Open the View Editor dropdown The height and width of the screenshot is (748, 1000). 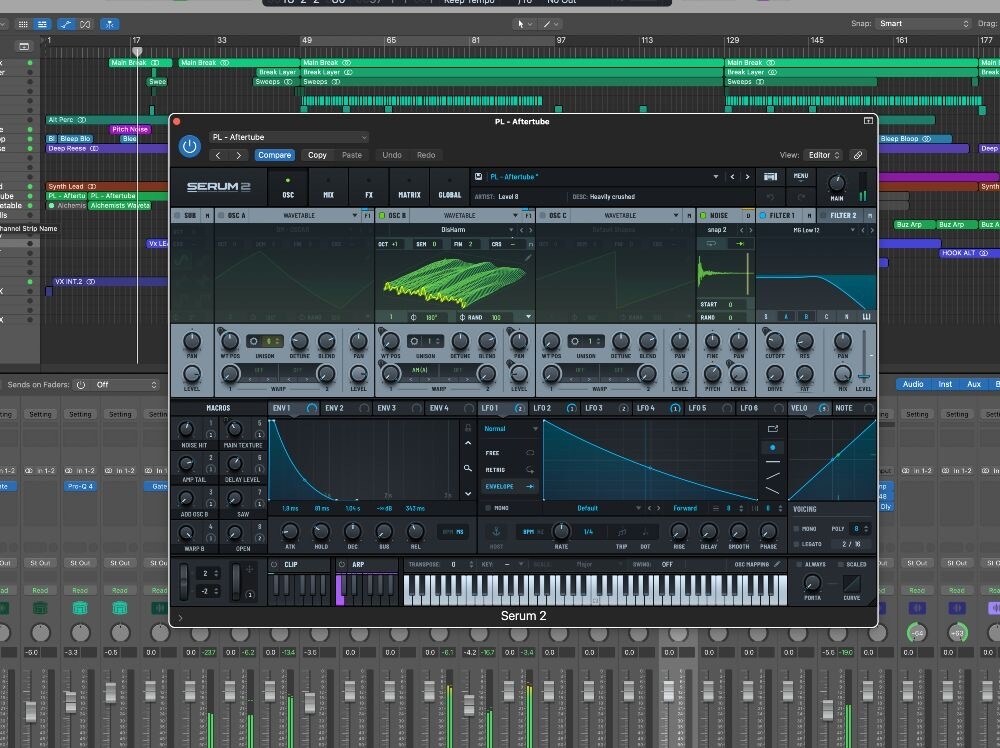pos(823,155)
